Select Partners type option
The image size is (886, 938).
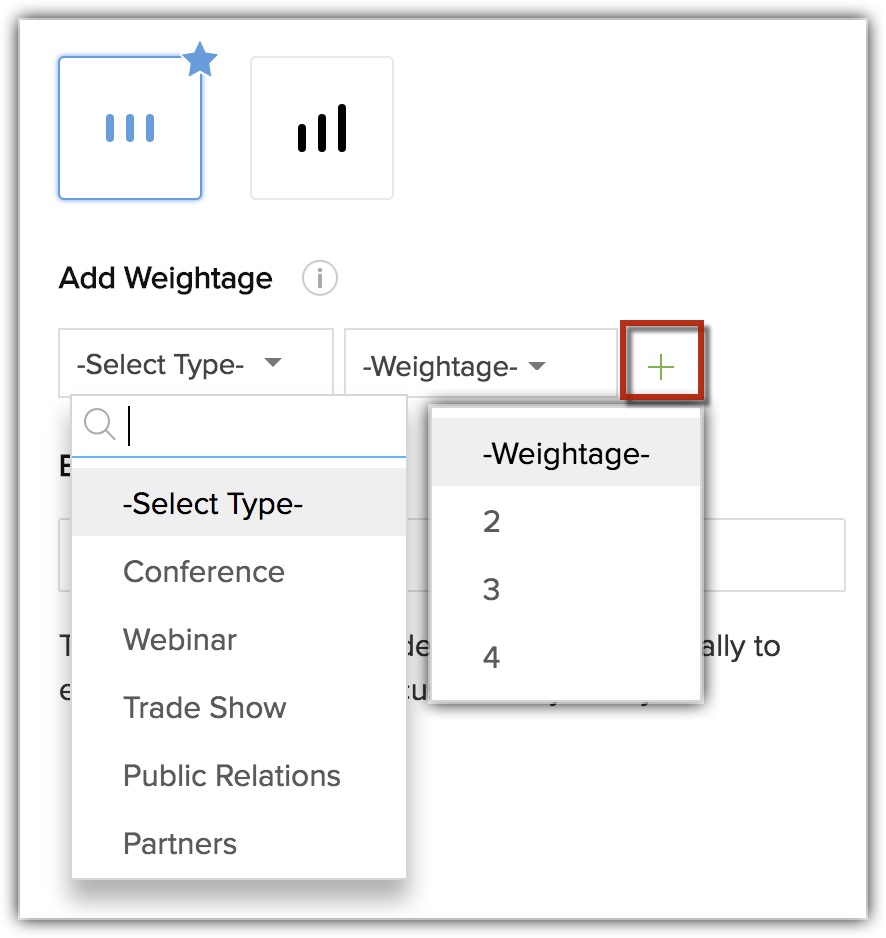180,844
